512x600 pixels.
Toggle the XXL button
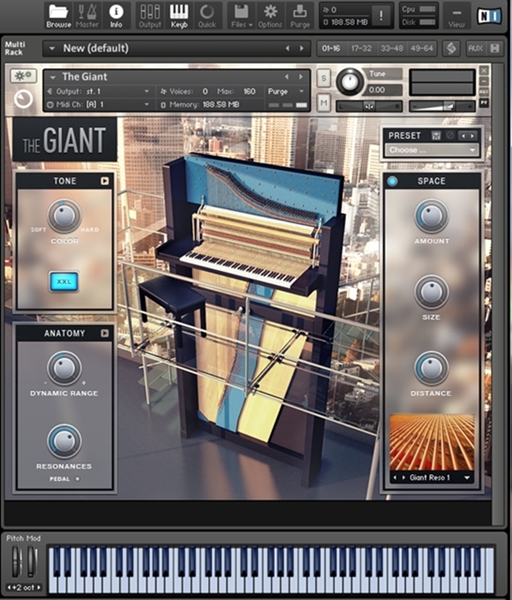[64, 282]
